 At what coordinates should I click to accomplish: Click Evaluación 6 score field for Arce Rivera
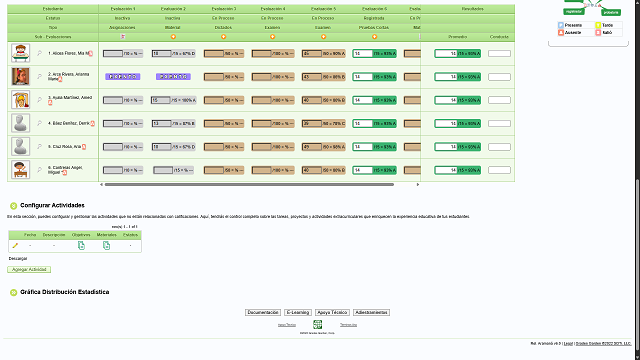363,77
